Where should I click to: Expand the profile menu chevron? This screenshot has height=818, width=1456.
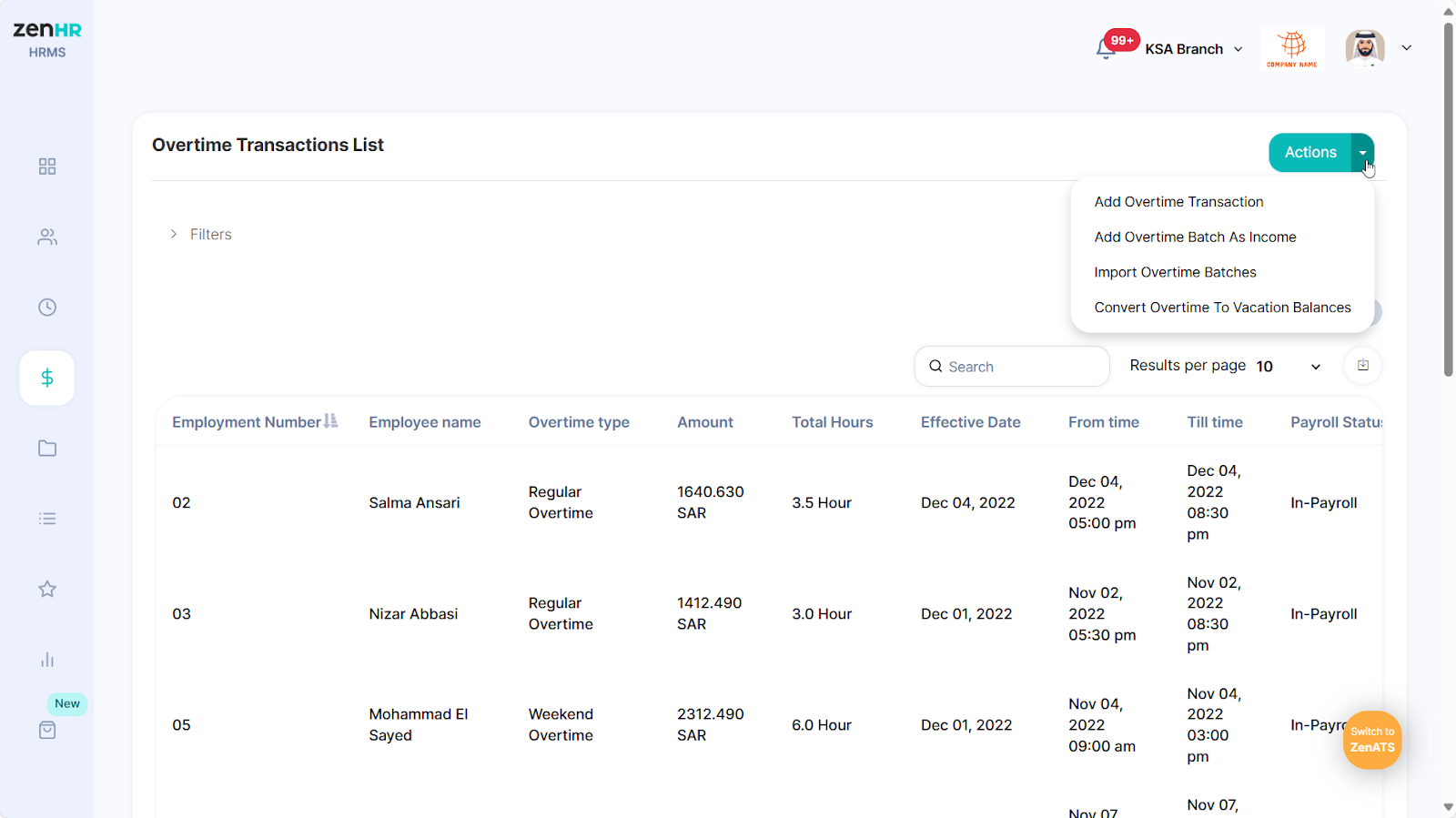click(x=1407, y=48)
